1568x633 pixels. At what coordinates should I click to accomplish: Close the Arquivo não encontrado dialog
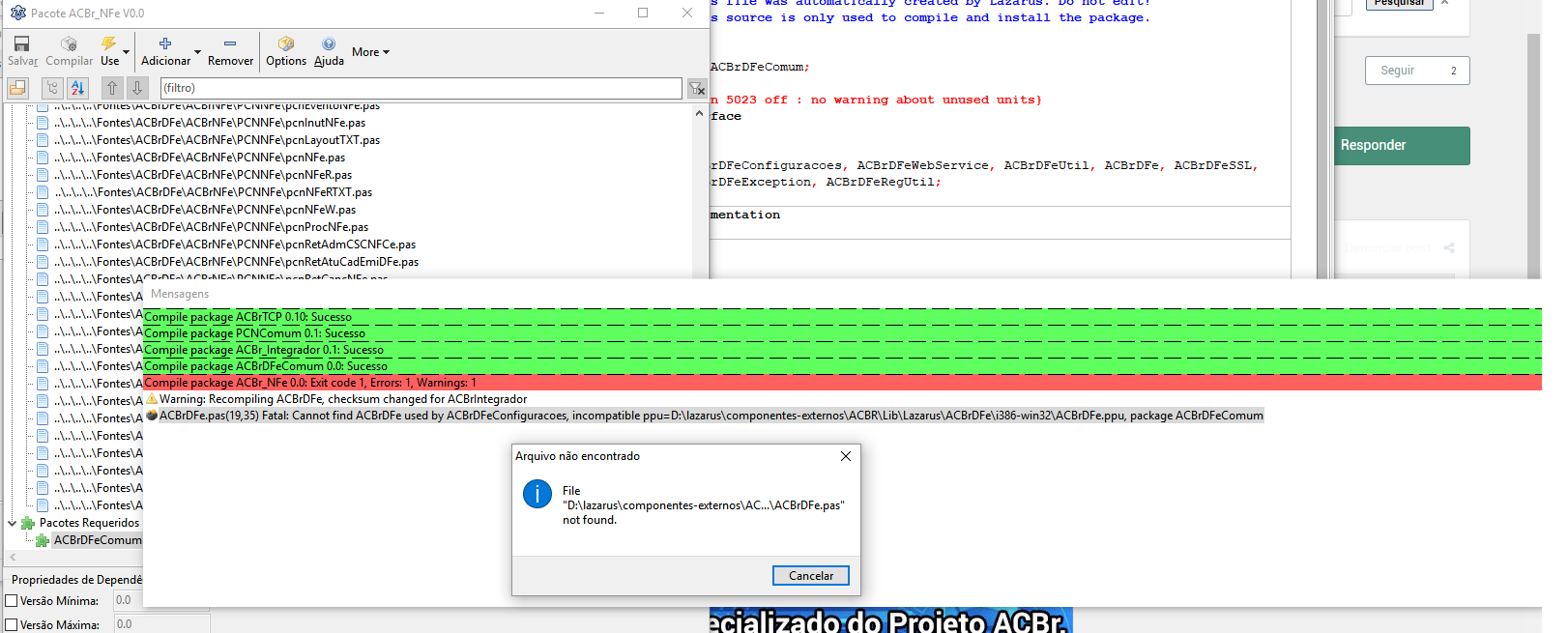tap(846, 456)
